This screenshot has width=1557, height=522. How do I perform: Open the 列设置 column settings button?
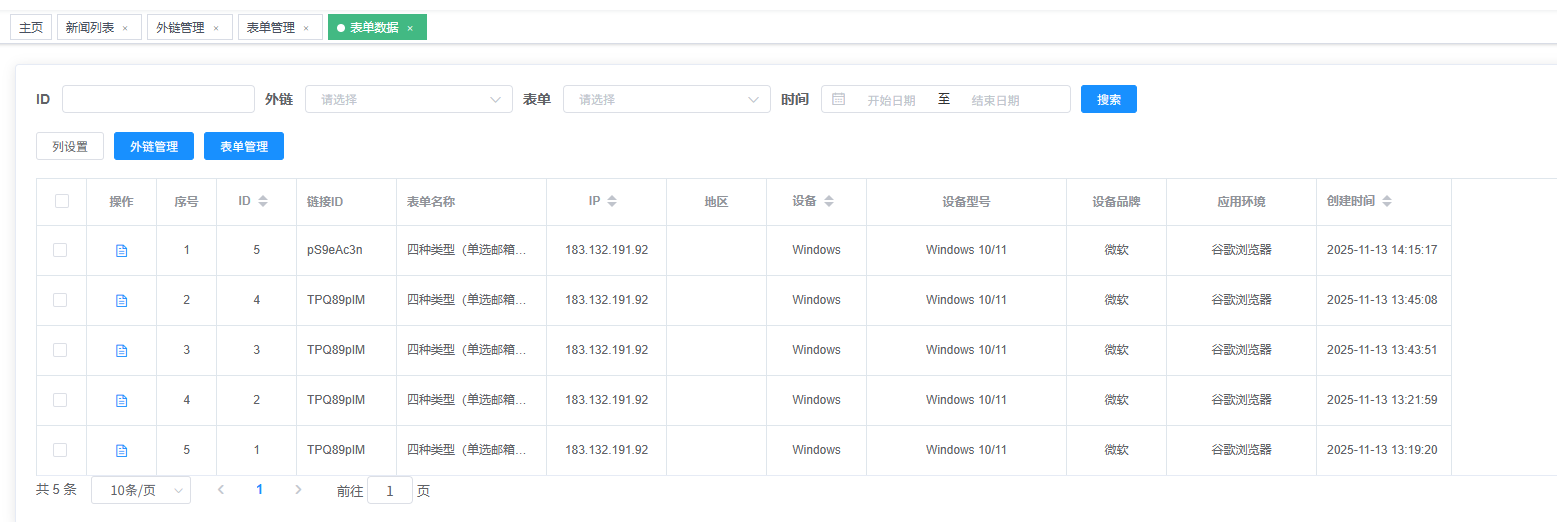tap(70, 146)
